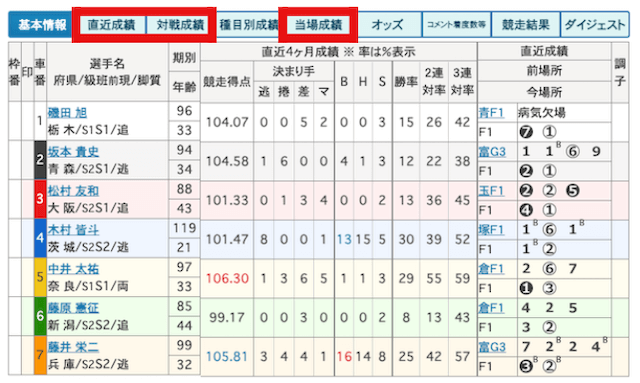Select score 104.58 for 坂本
Screen dimensions: 640x383
point(227,161)
